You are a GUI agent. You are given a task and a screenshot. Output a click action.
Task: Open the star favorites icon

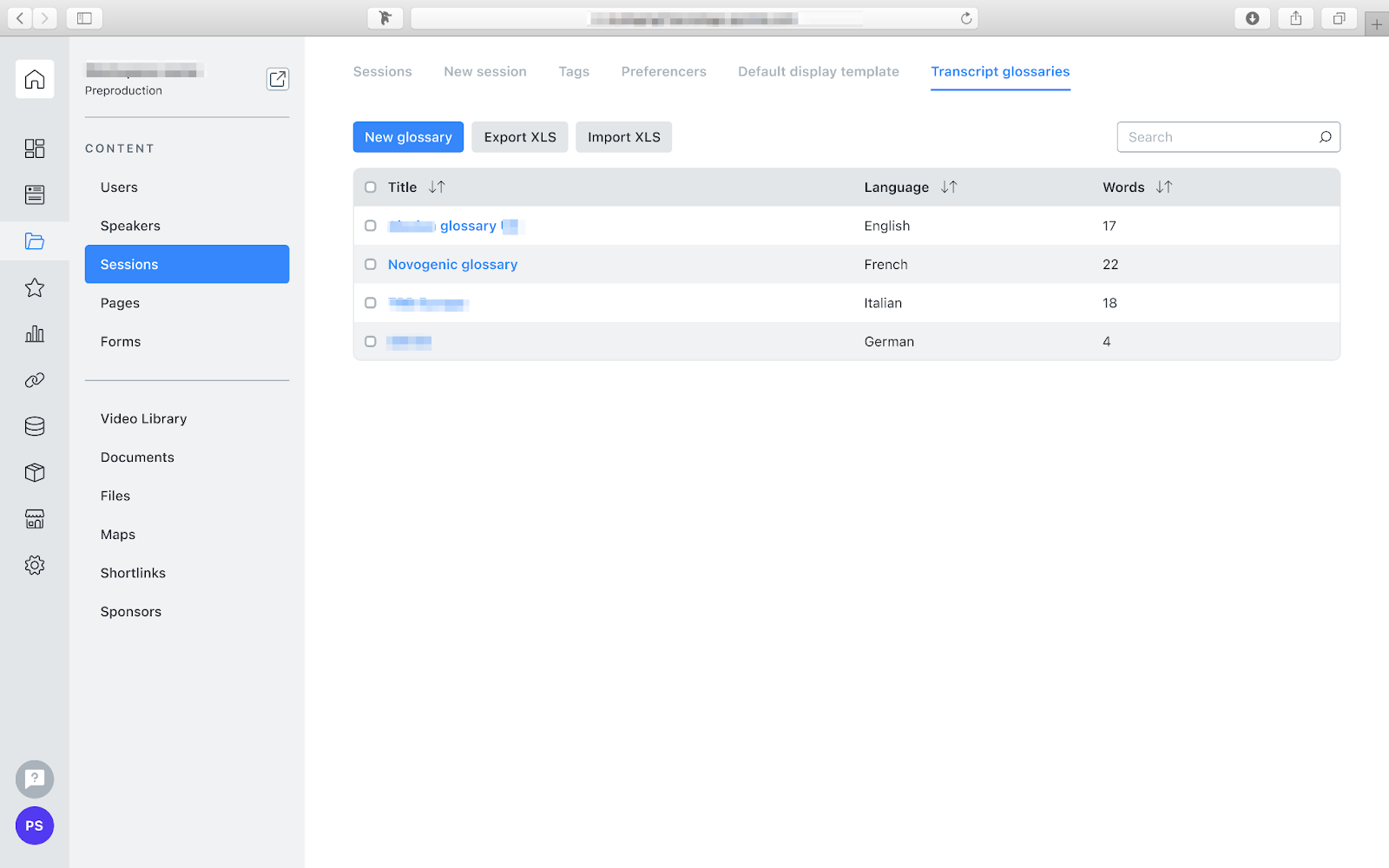pyautogui.click(x=35, y=287)
